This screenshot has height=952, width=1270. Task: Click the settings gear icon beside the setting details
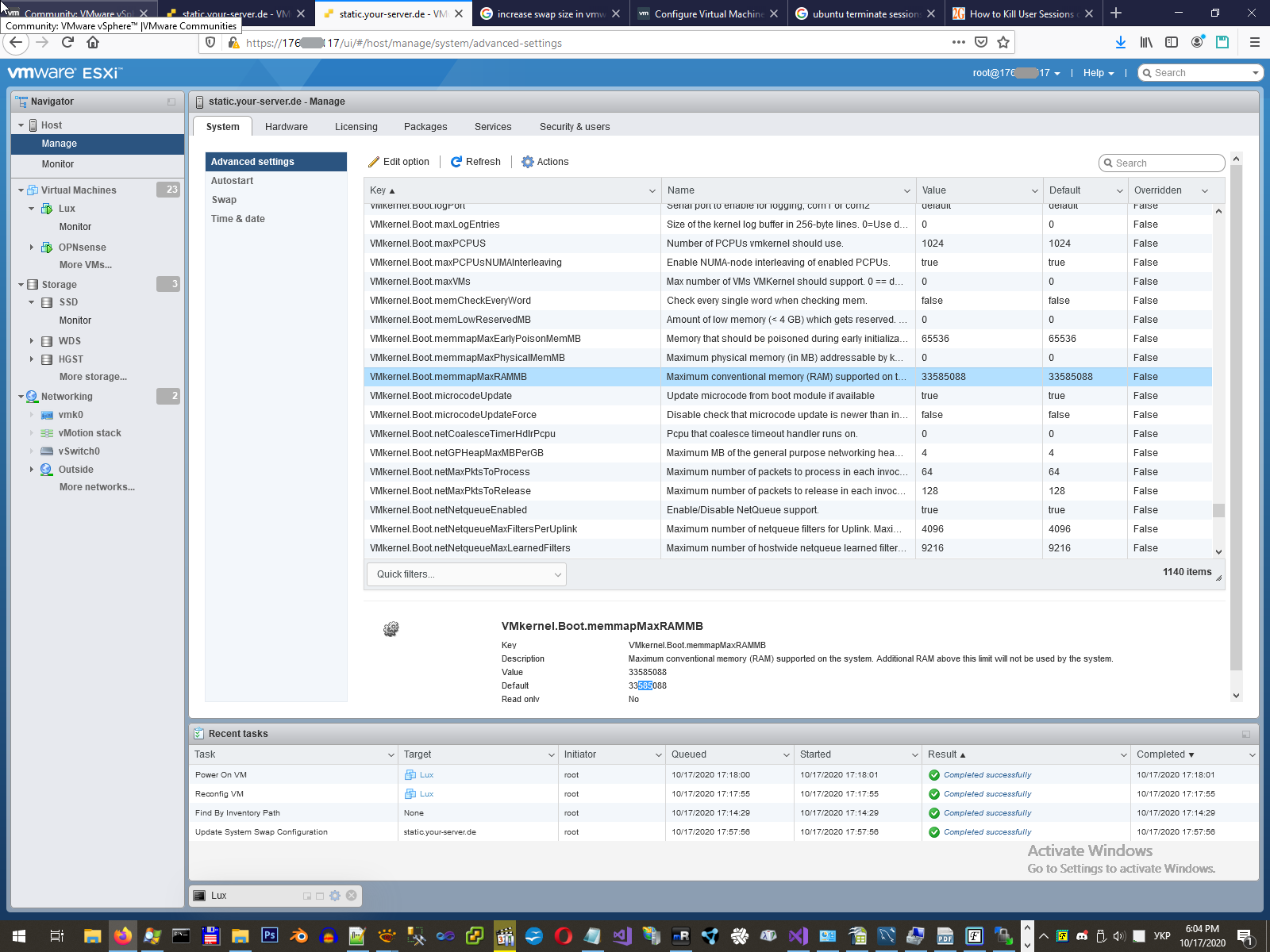pos(391,629)
